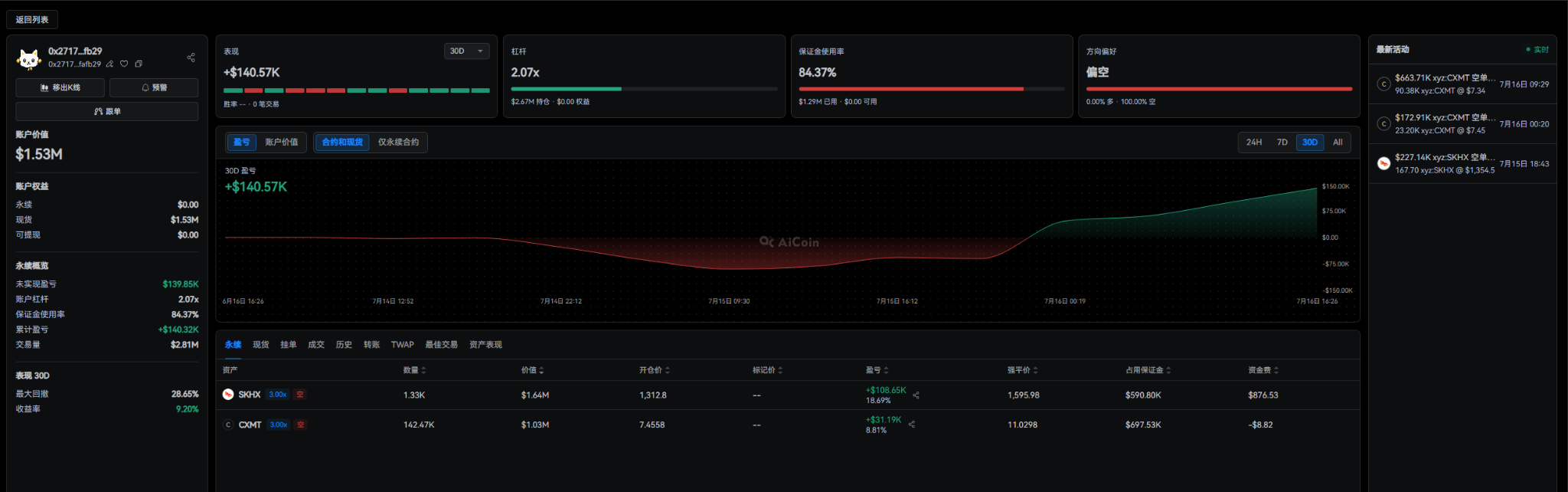Click the 跟单 copy-trade button
This screenshot has height=492, width=1568.
107,111
